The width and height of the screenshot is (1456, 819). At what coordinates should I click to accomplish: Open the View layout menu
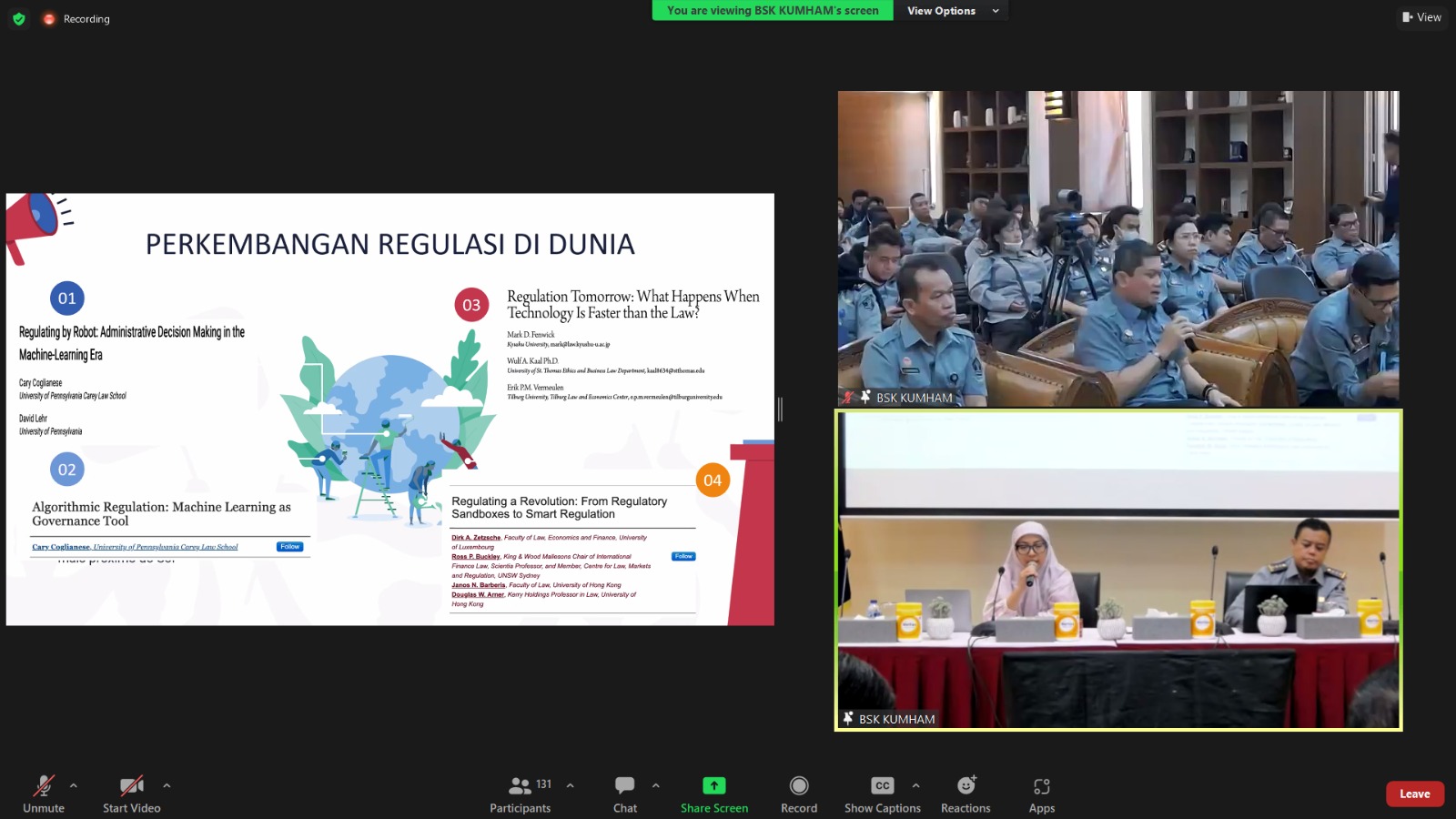click(1421, 17)
